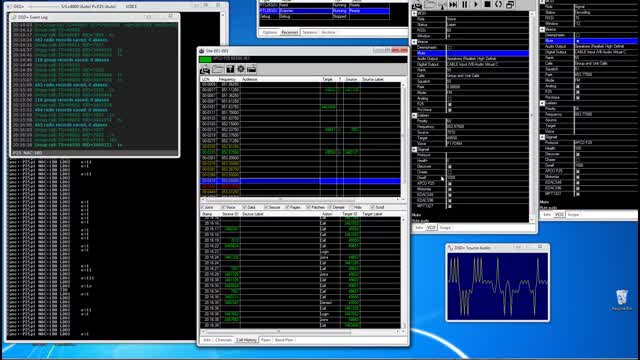Switch to the Info tab in Site window
This screenshot has height=360, width=640.
pos(207,340)
